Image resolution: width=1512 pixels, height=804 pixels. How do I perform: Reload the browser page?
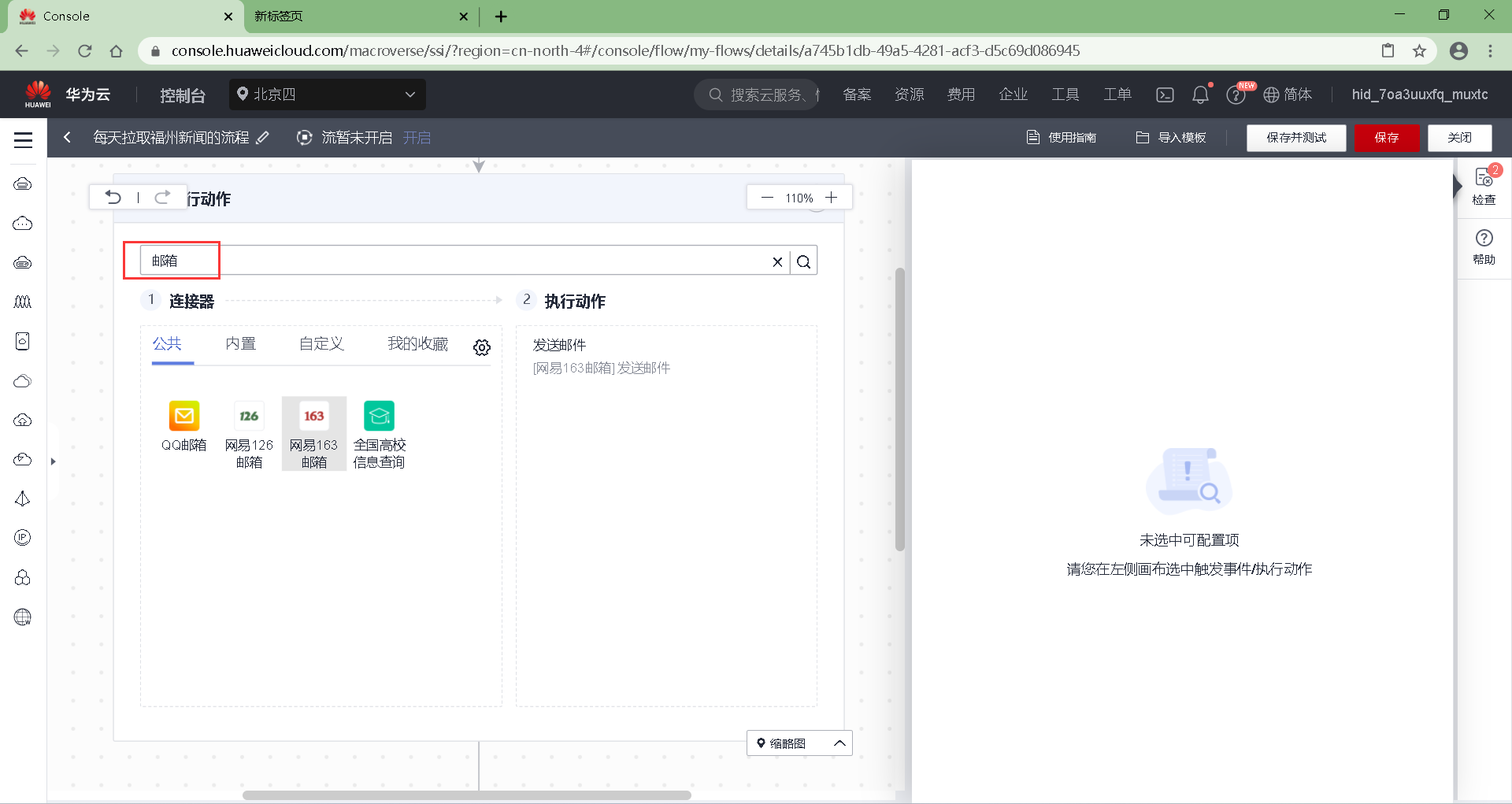click(85, 50)
